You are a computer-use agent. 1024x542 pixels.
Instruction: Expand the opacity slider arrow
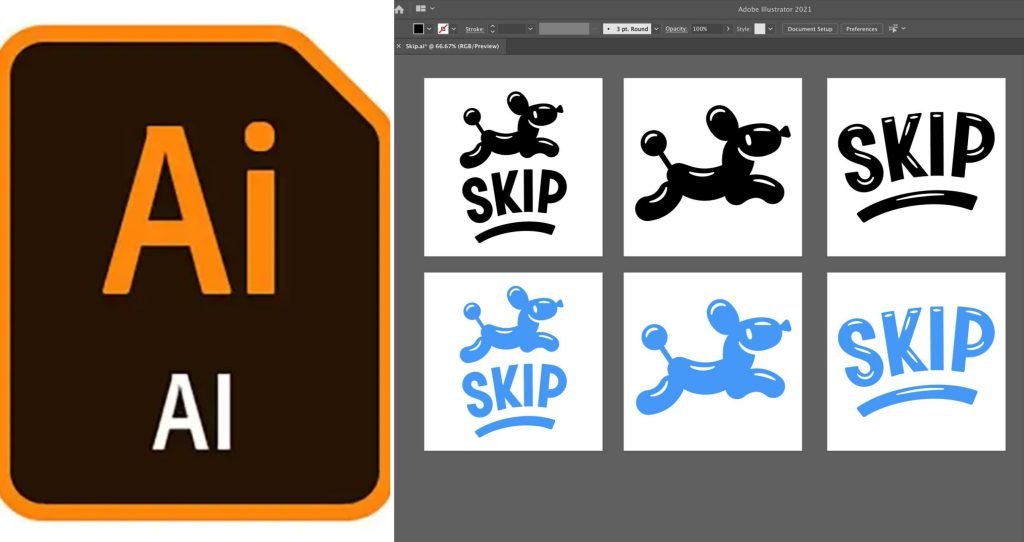point(728,29)
